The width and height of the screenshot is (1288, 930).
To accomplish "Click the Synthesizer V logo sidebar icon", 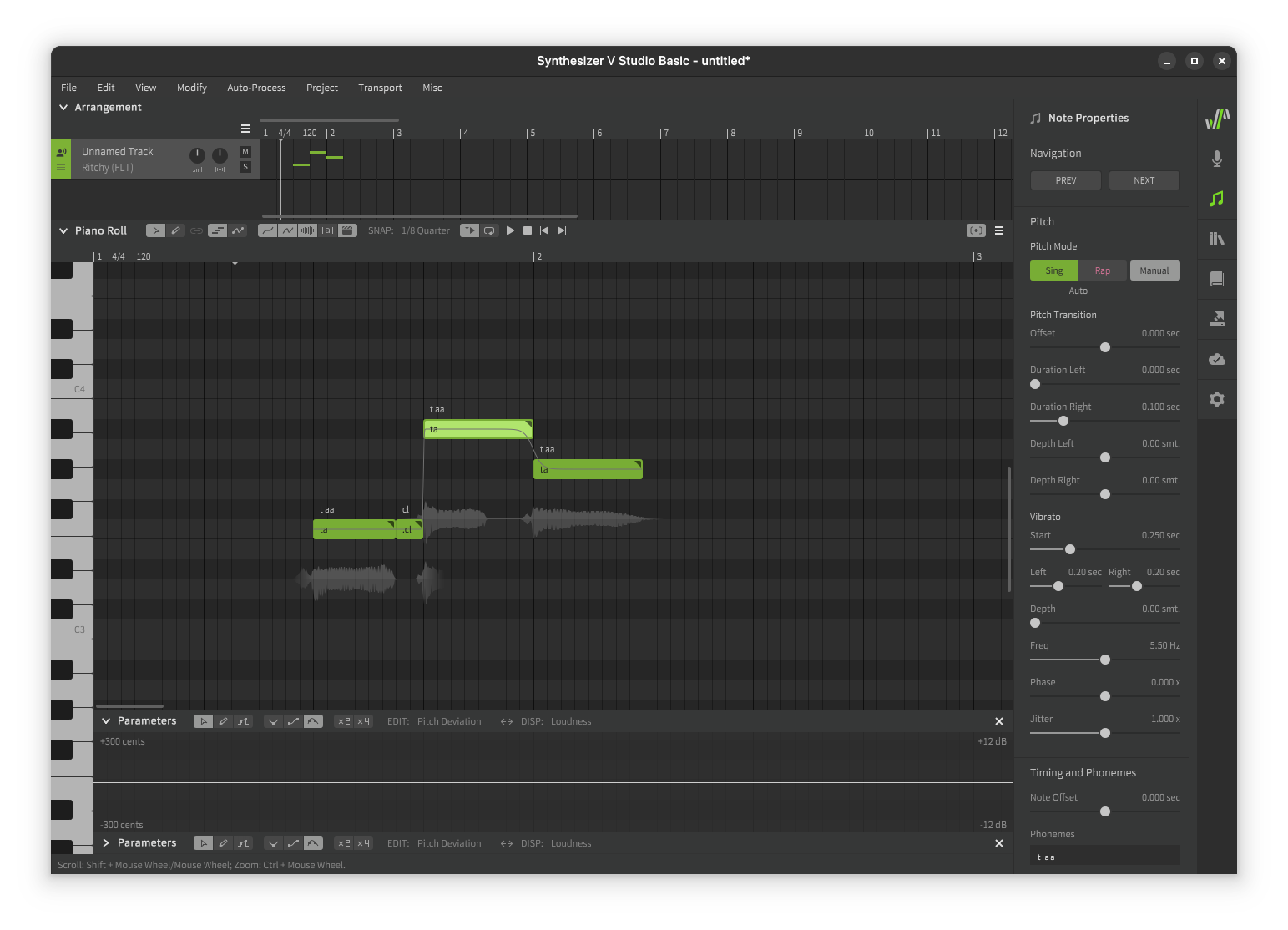I will click(1217, 119).
